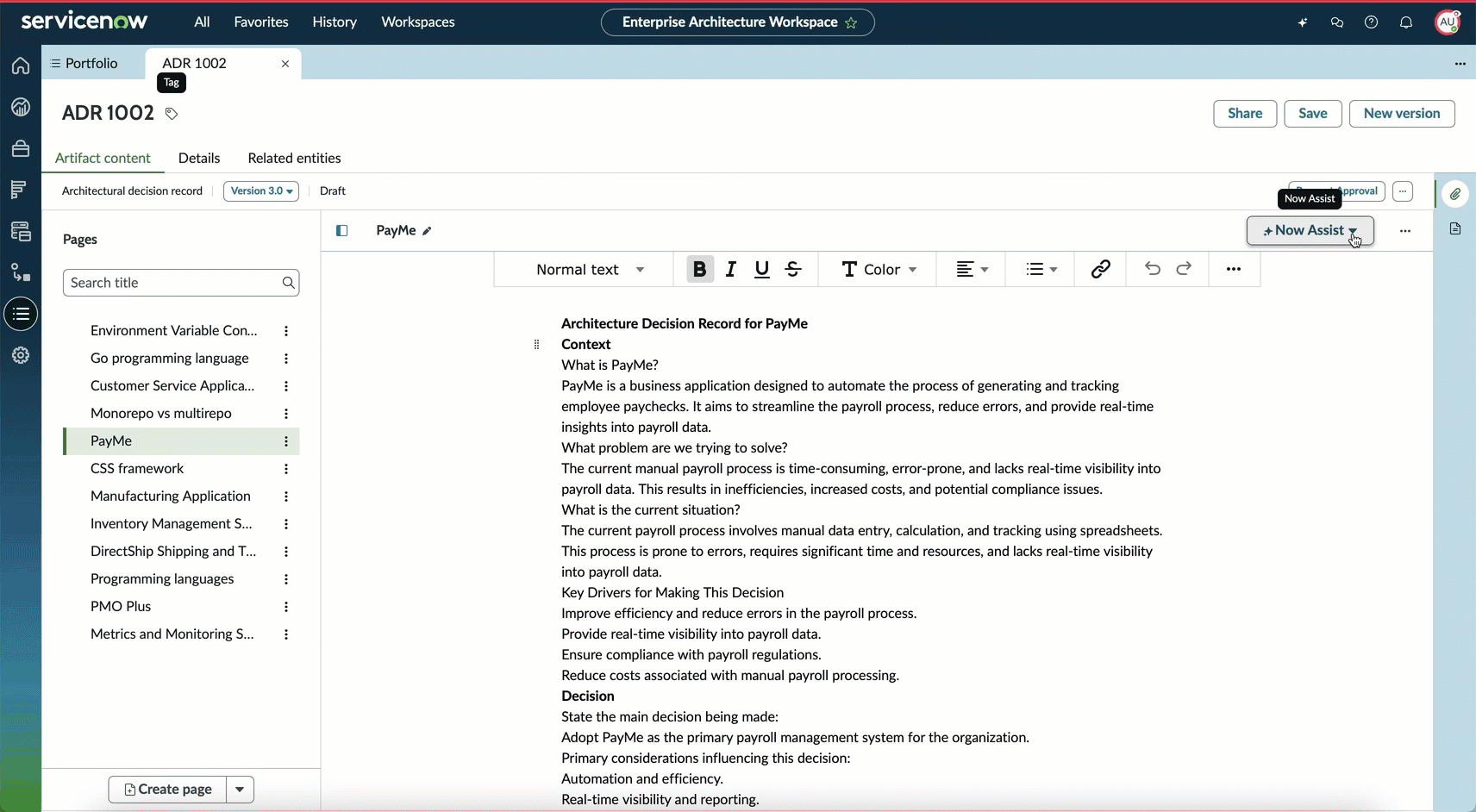The image size is (1476, 812).
Task: Open the History menu
Action: 335,22
